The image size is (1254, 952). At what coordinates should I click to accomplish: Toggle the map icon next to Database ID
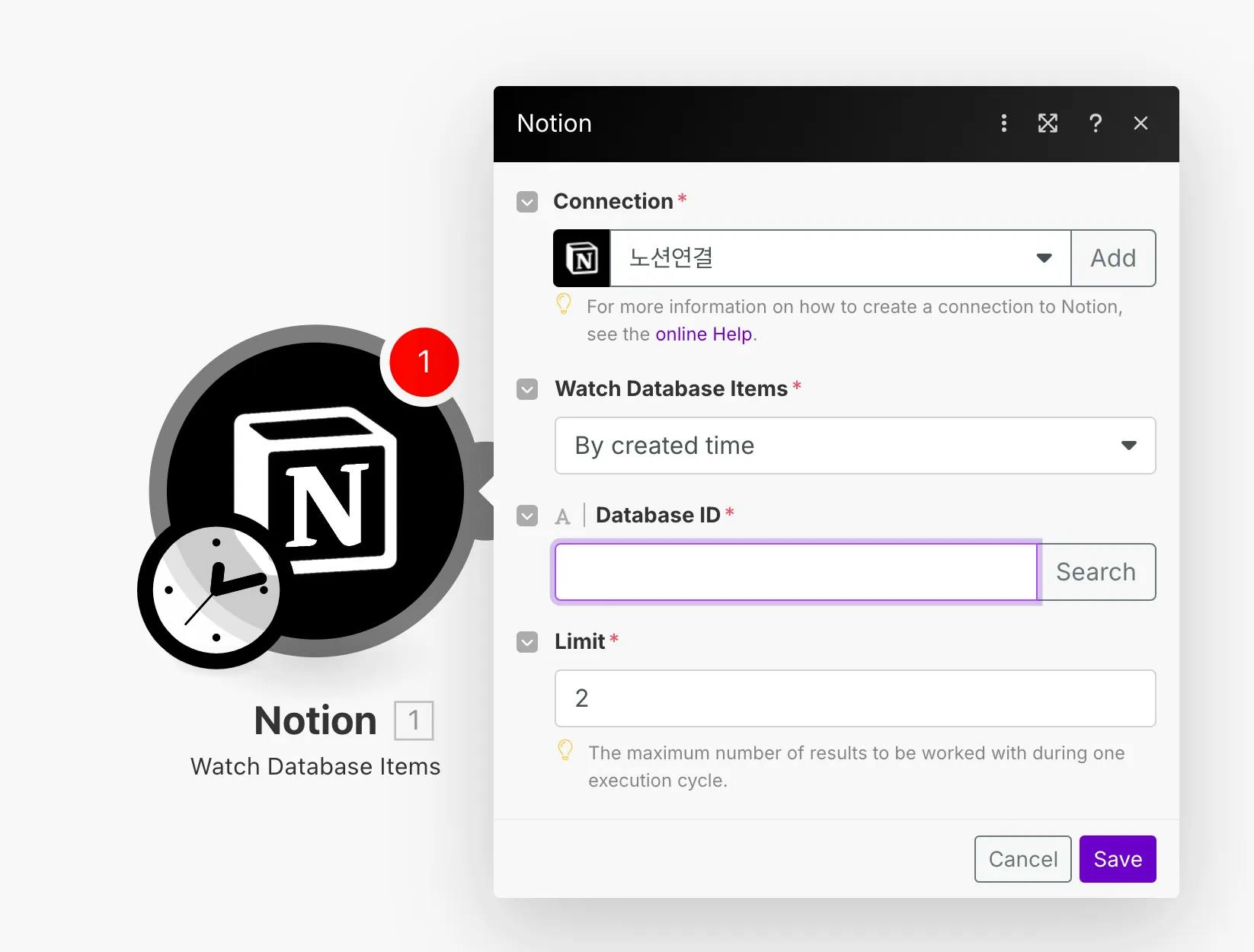click(562, 516)
